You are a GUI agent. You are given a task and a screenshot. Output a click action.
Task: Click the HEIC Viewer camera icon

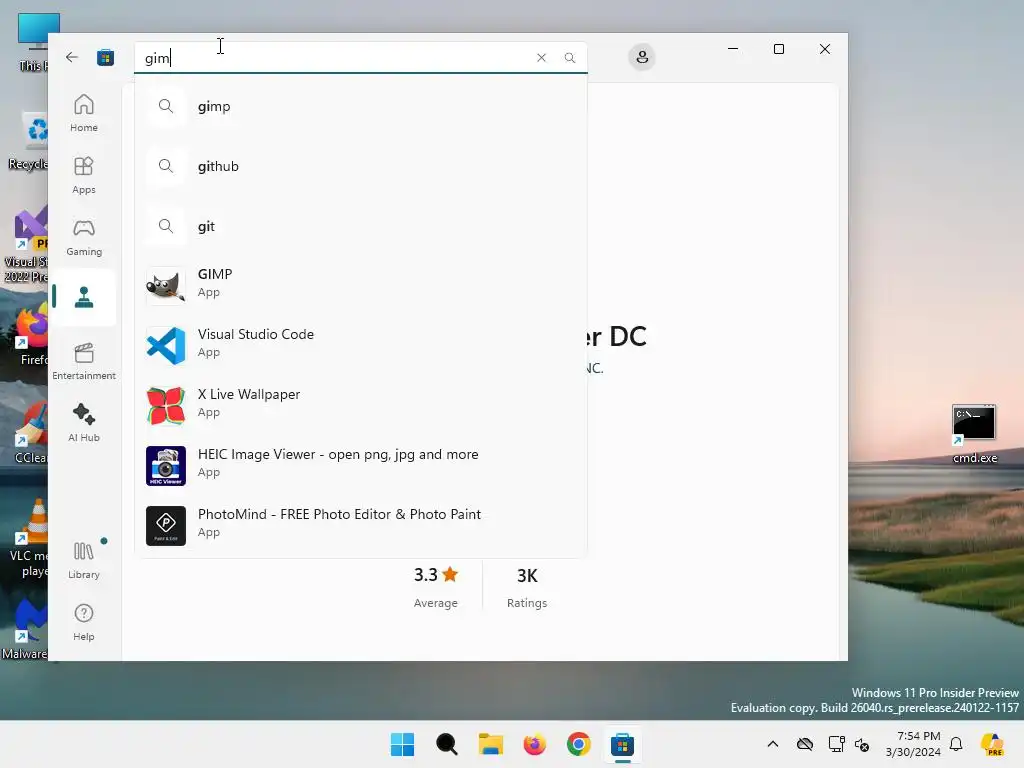pyautogui.click(x=165, y=466)
